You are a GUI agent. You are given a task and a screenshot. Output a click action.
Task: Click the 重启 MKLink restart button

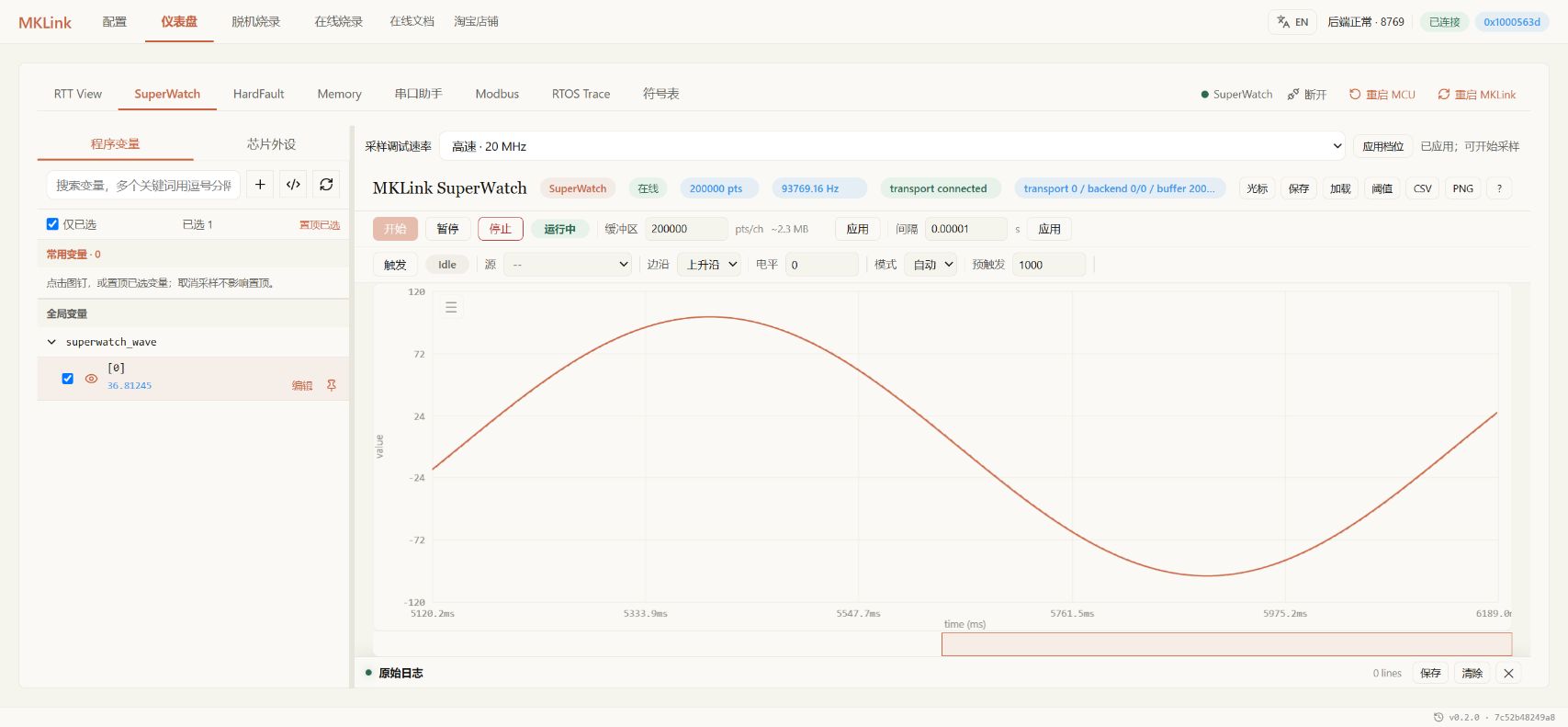(1476, 94)
